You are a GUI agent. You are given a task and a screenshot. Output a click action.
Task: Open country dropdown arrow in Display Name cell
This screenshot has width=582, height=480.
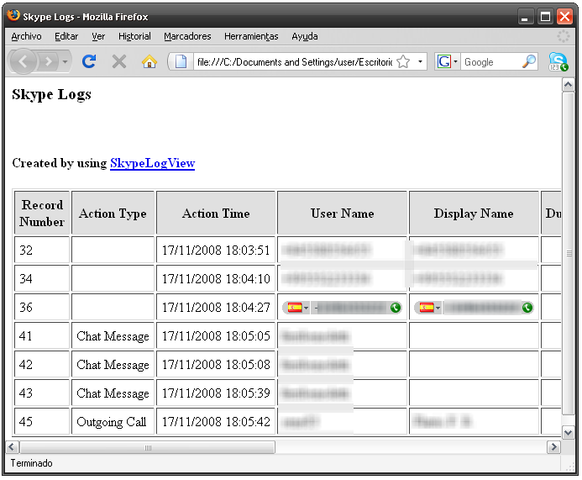point(438,308)
